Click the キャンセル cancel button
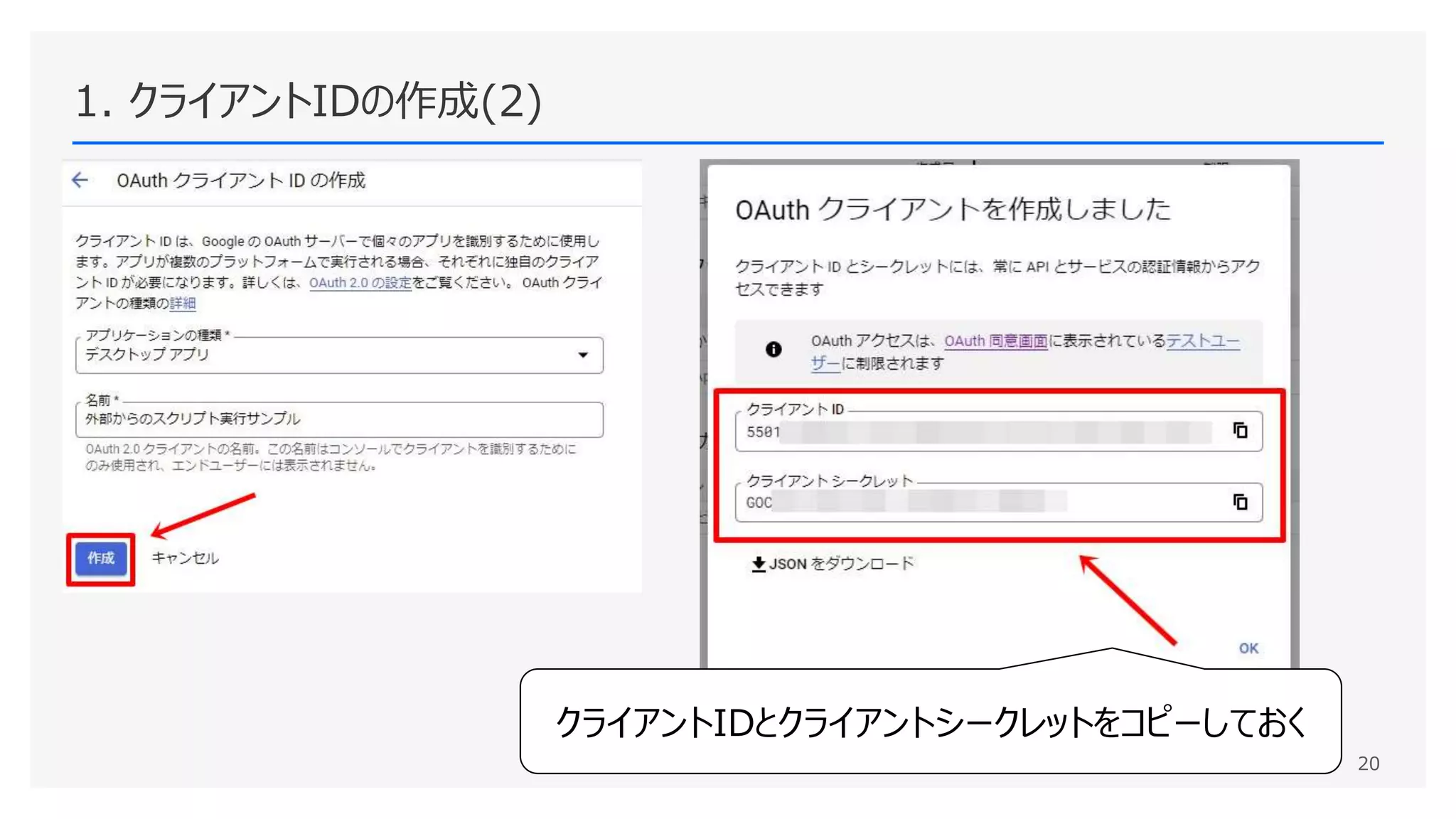Image resolution: width=1456 pixels, height=819 pixels. tap(185, 559)
